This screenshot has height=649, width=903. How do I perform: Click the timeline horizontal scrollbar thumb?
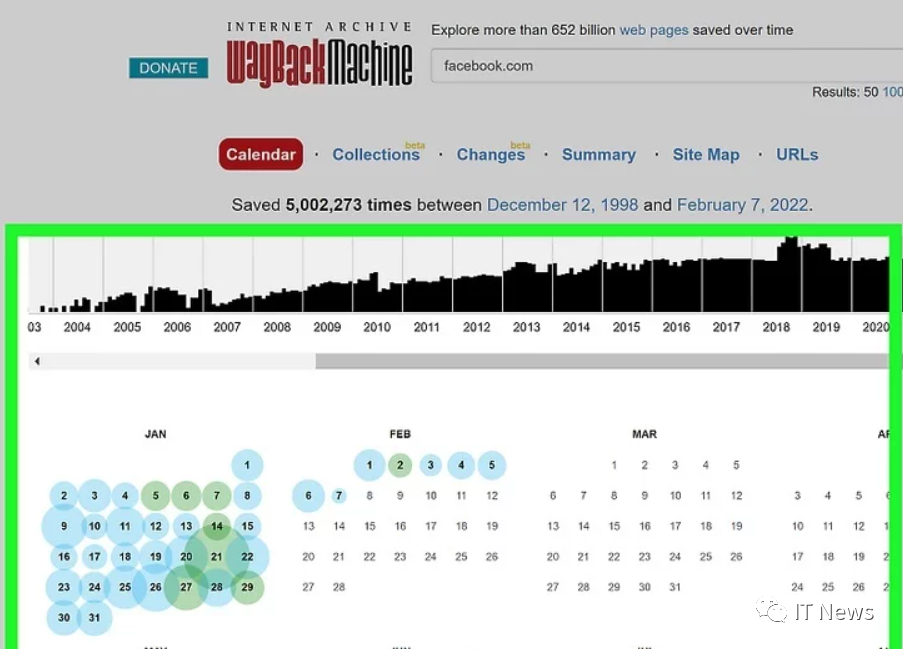point(602,361)
